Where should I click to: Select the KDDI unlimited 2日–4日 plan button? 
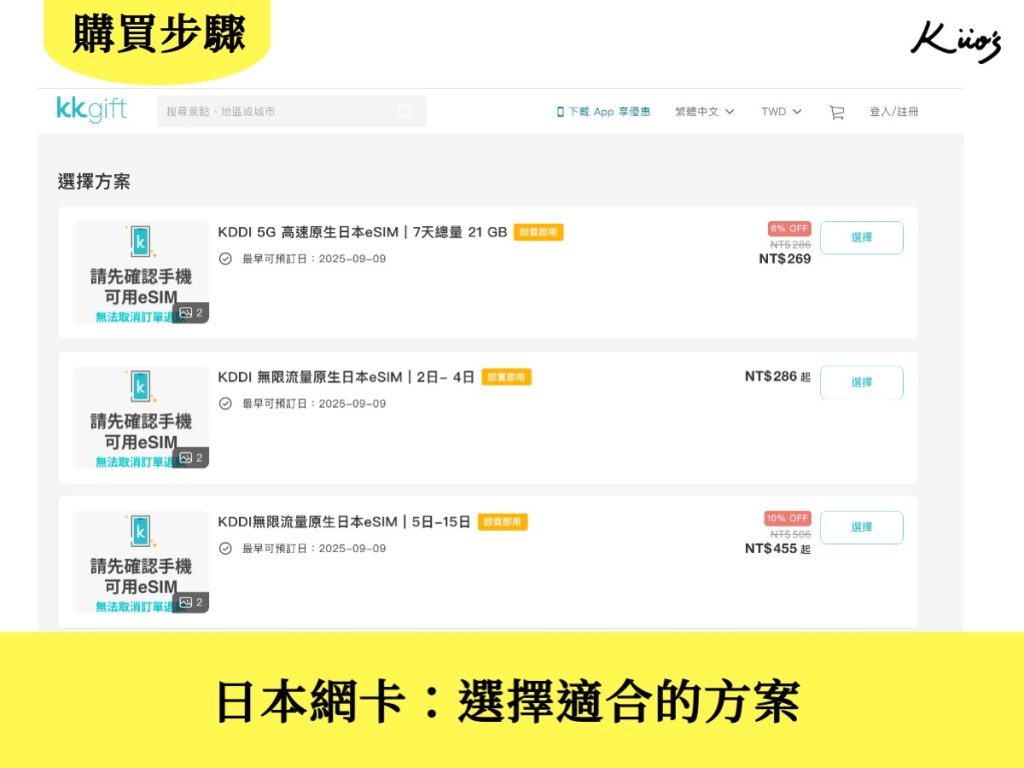pos(861,382)
